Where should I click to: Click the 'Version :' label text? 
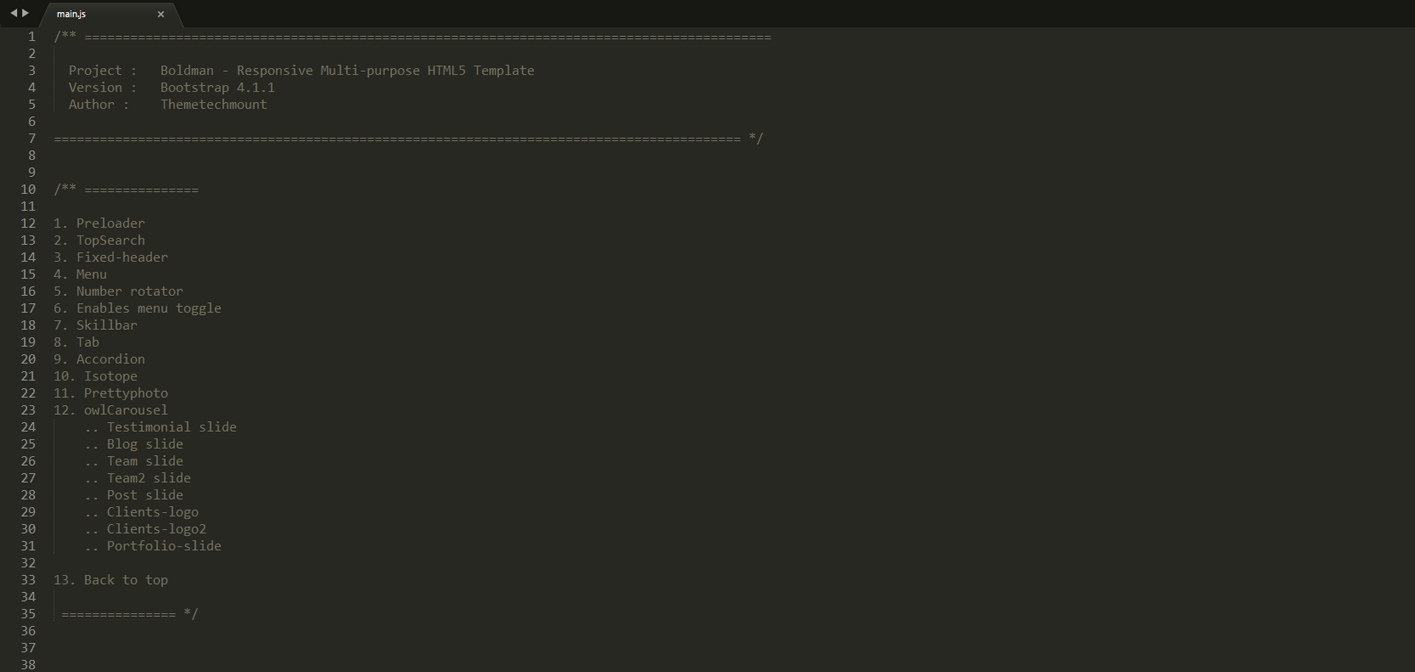103,87
